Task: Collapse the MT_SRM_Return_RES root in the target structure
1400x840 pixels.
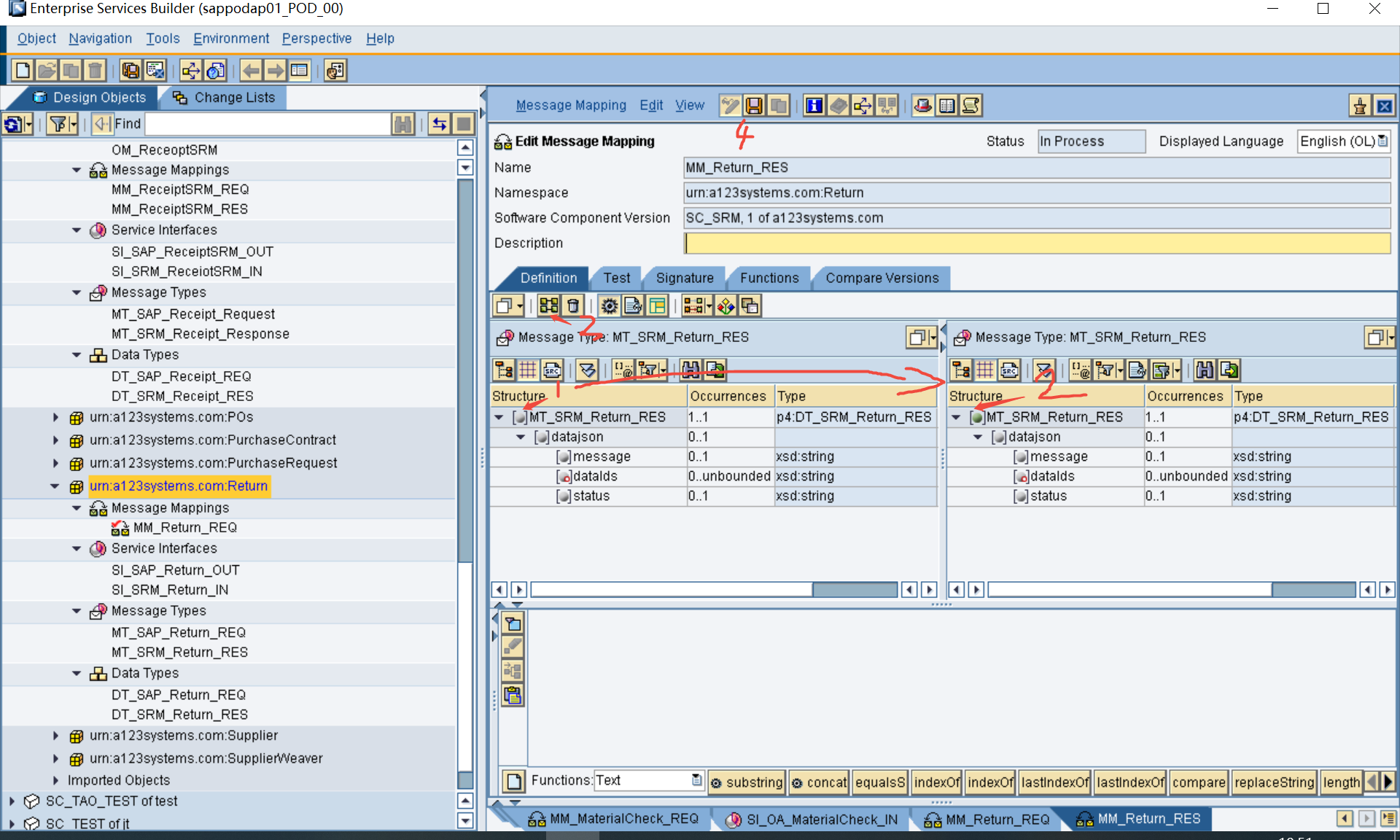Action: tap(956, 417)
